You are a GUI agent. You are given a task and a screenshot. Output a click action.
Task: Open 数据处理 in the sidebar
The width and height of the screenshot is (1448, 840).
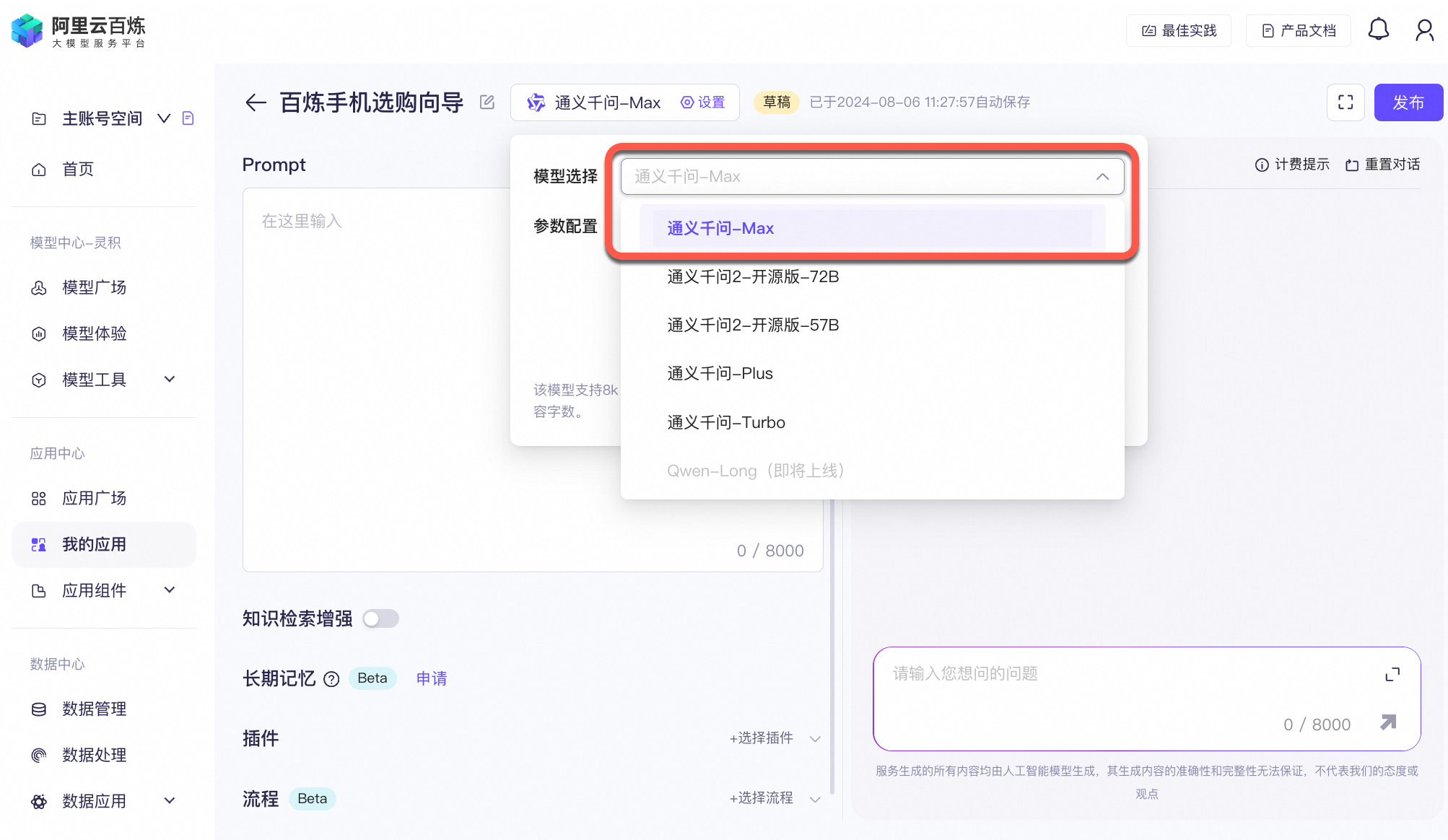104,756
